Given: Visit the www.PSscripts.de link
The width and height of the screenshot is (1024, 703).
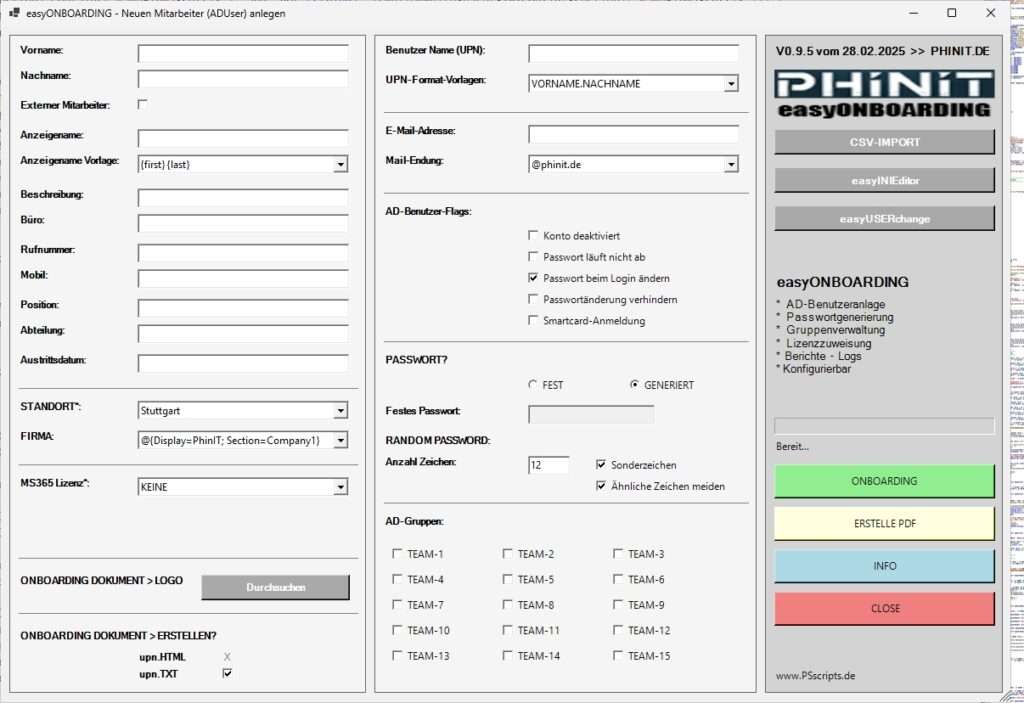Looking at the screenshot, I should coord(816,675).
